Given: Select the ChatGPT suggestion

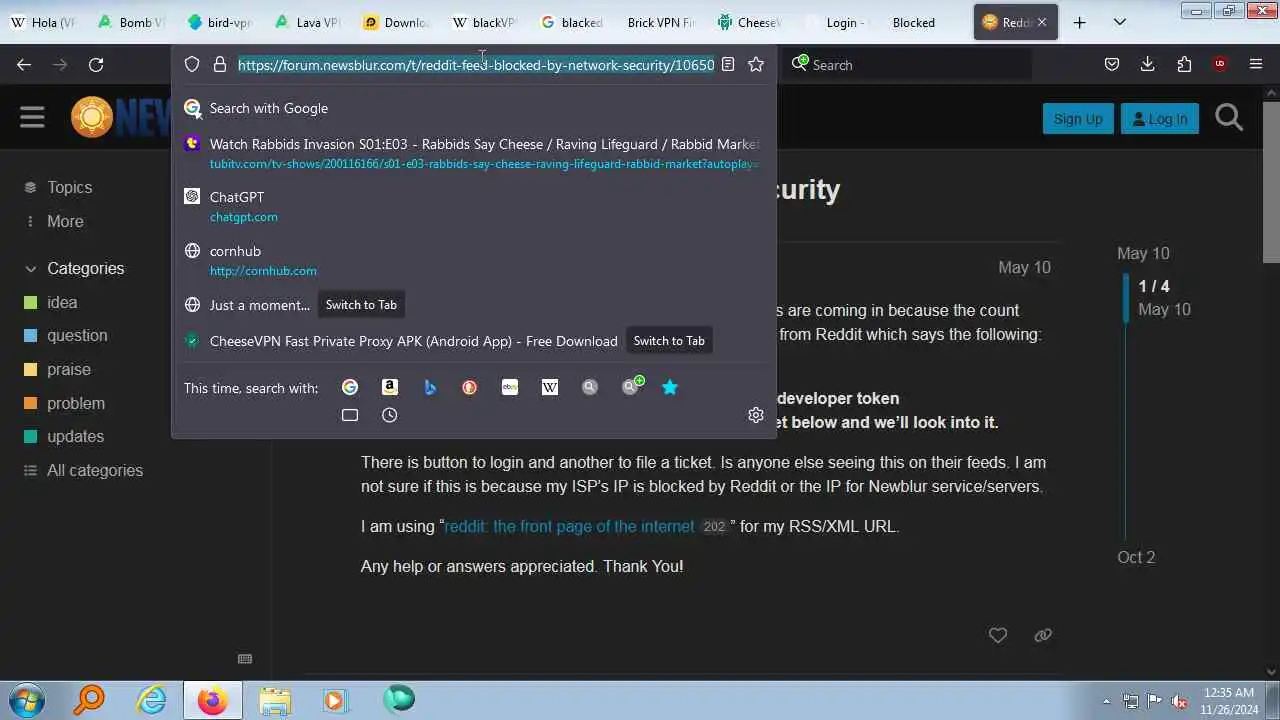Looking at the screenshot, I should [474, 206].
